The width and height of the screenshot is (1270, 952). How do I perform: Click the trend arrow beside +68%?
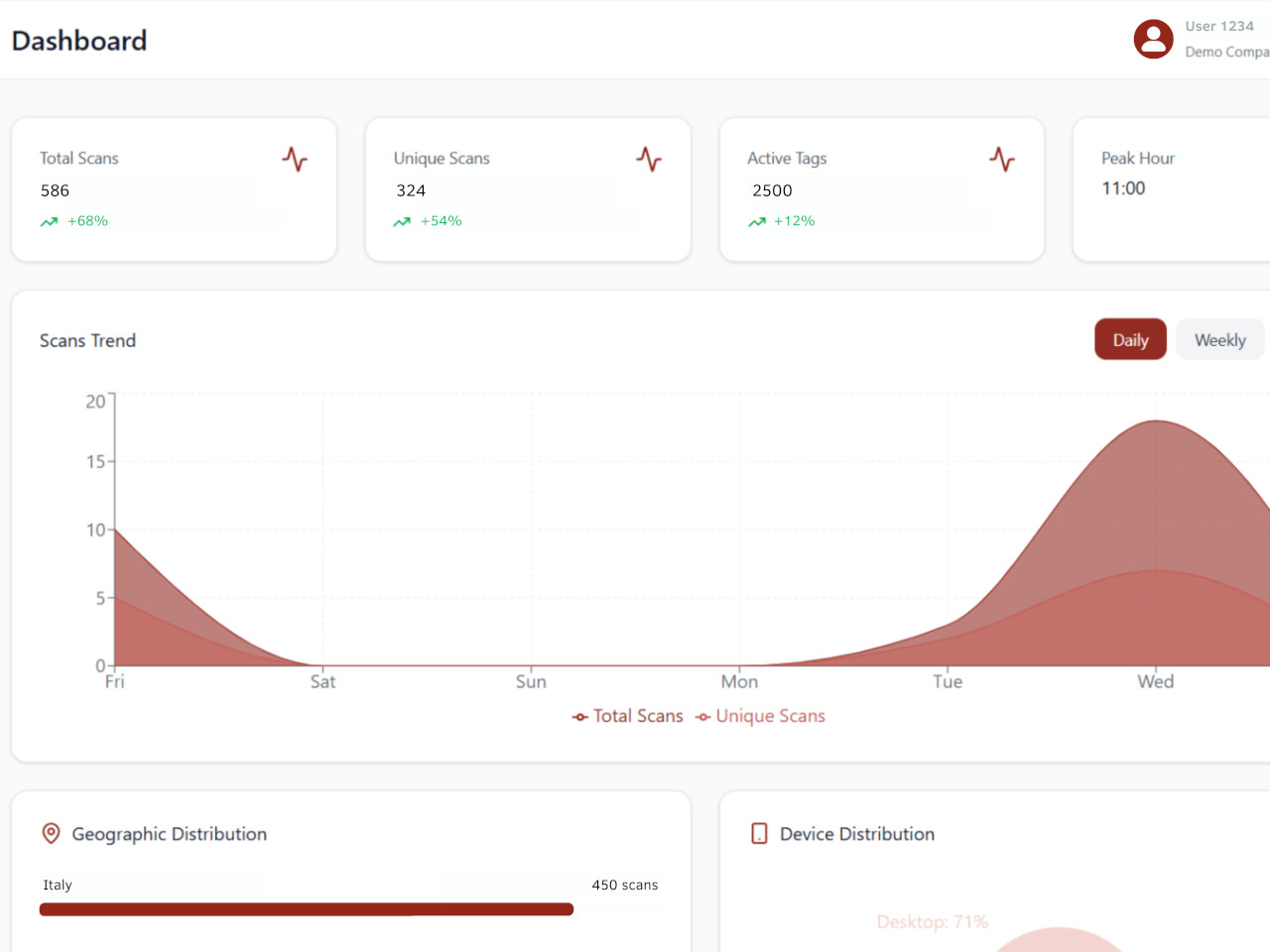coord(49,222)
